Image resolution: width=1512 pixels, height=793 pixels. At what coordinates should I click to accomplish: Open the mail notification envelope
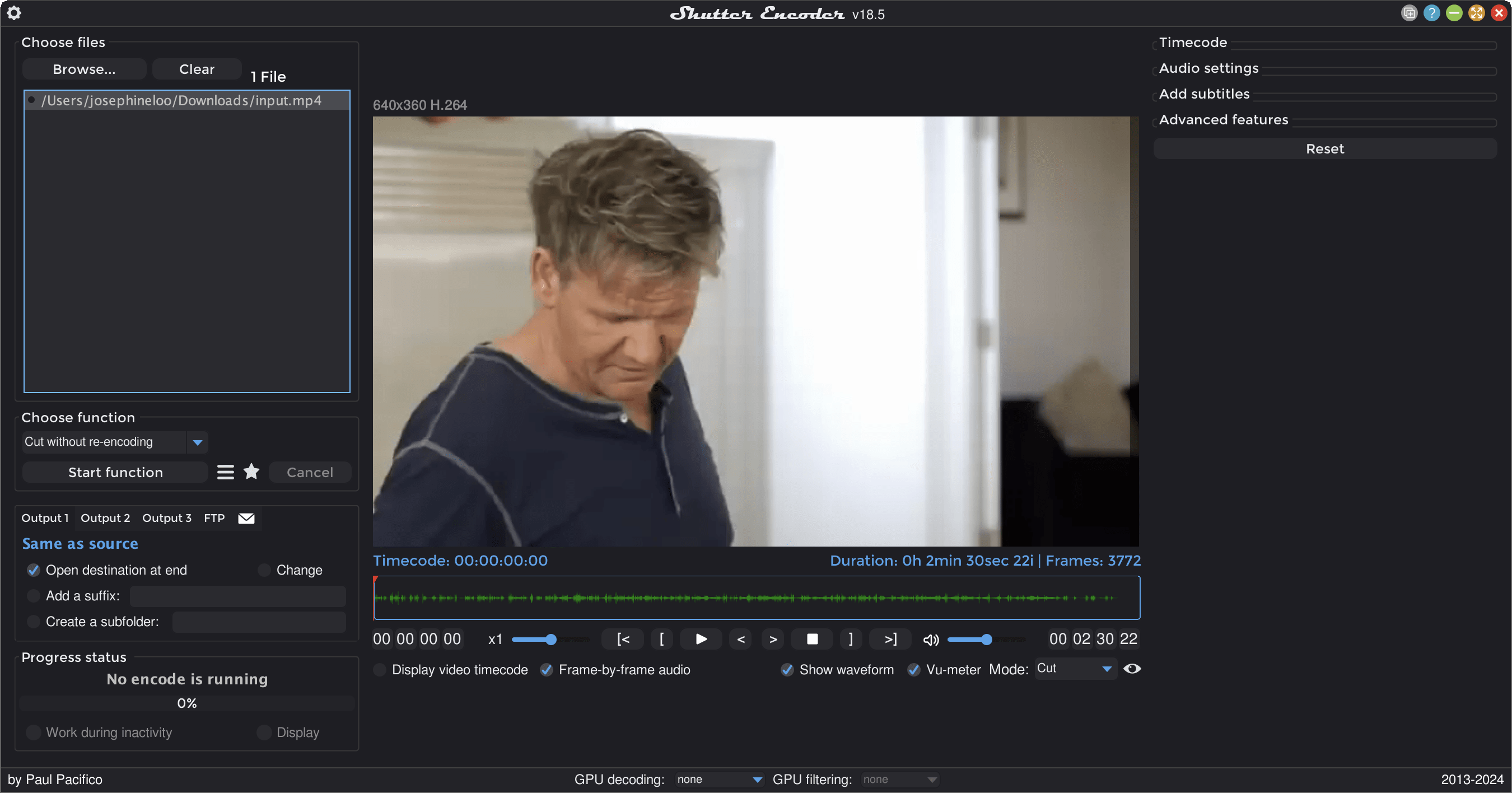246,518
